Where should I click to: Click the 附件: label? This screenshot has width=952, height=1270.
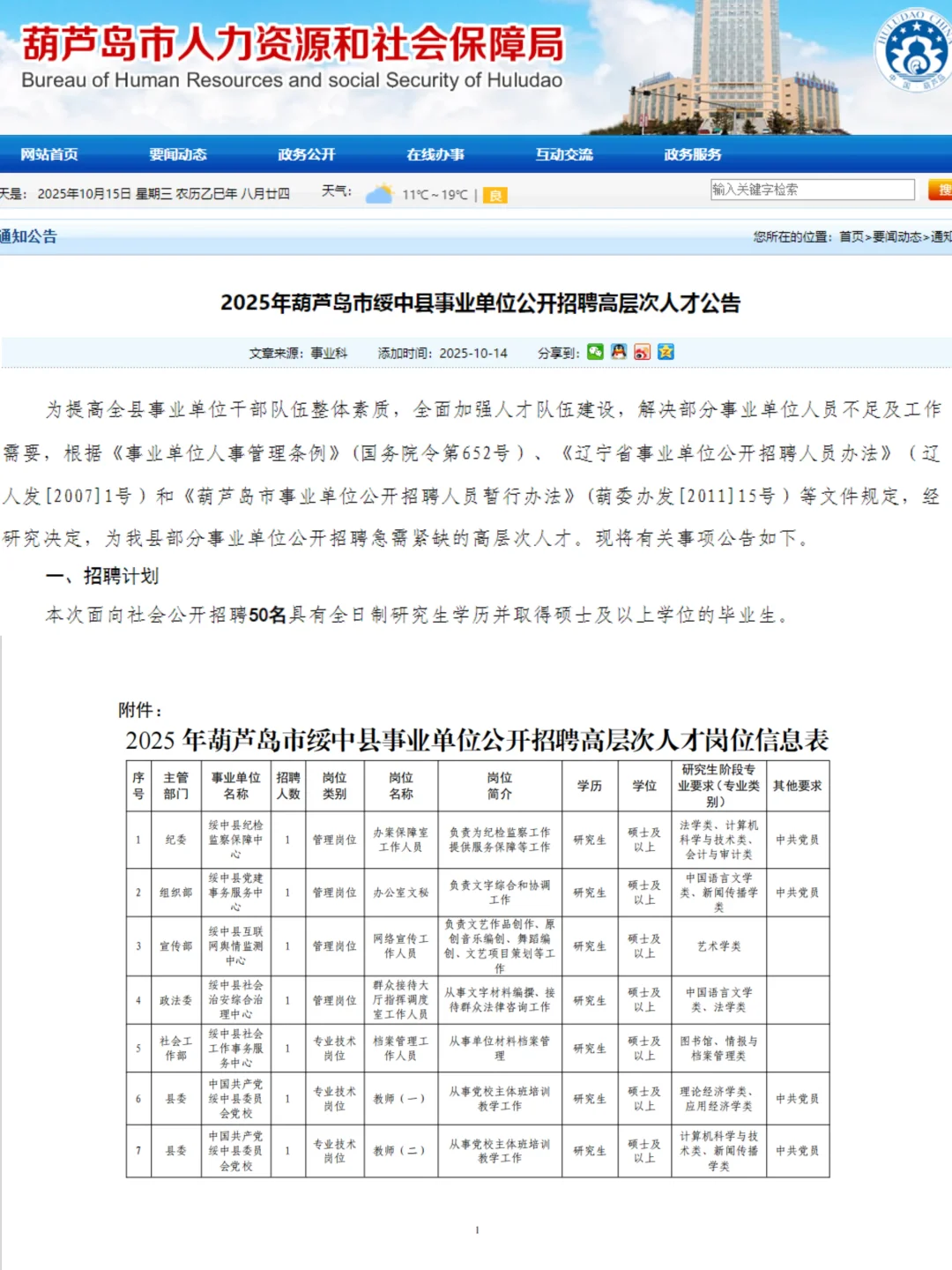(x=140, y=710)
